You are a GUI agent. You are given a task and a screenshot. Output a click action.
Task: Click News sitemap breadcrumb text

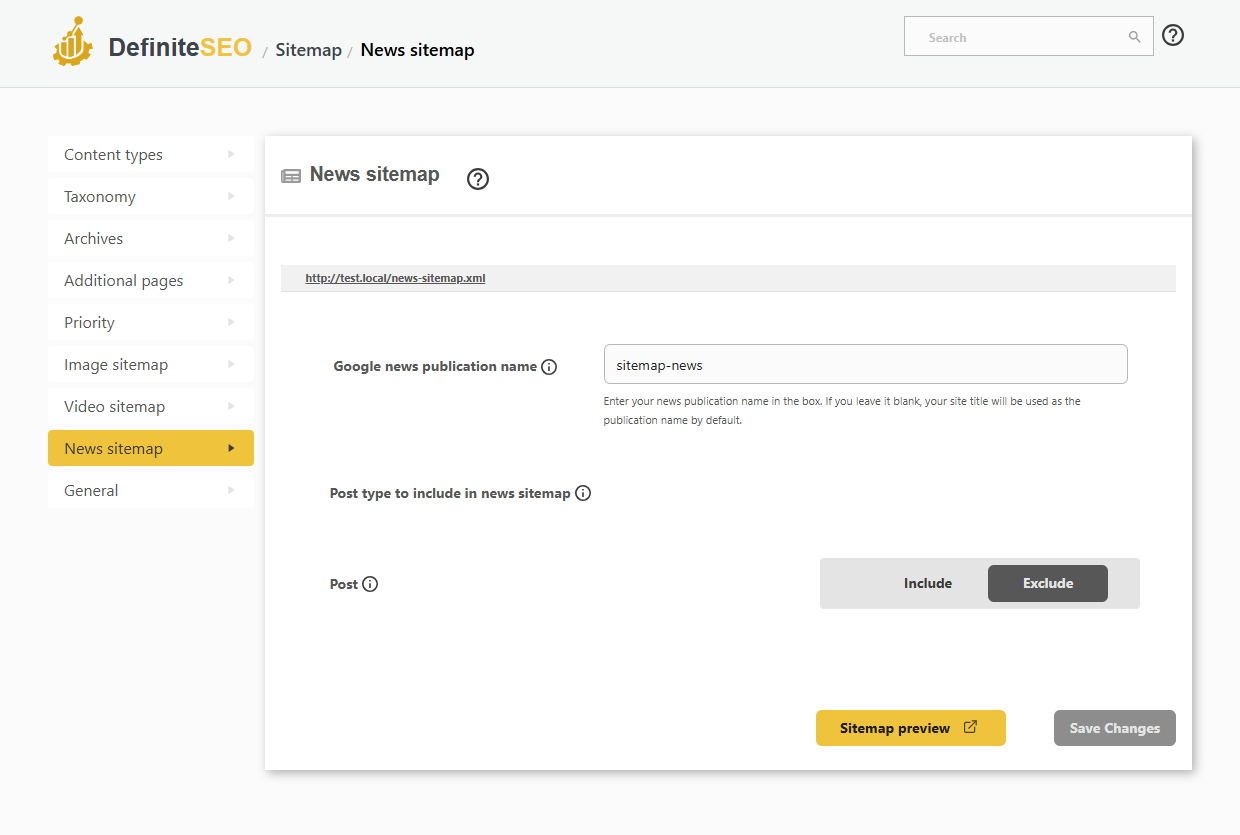point(417,50)
